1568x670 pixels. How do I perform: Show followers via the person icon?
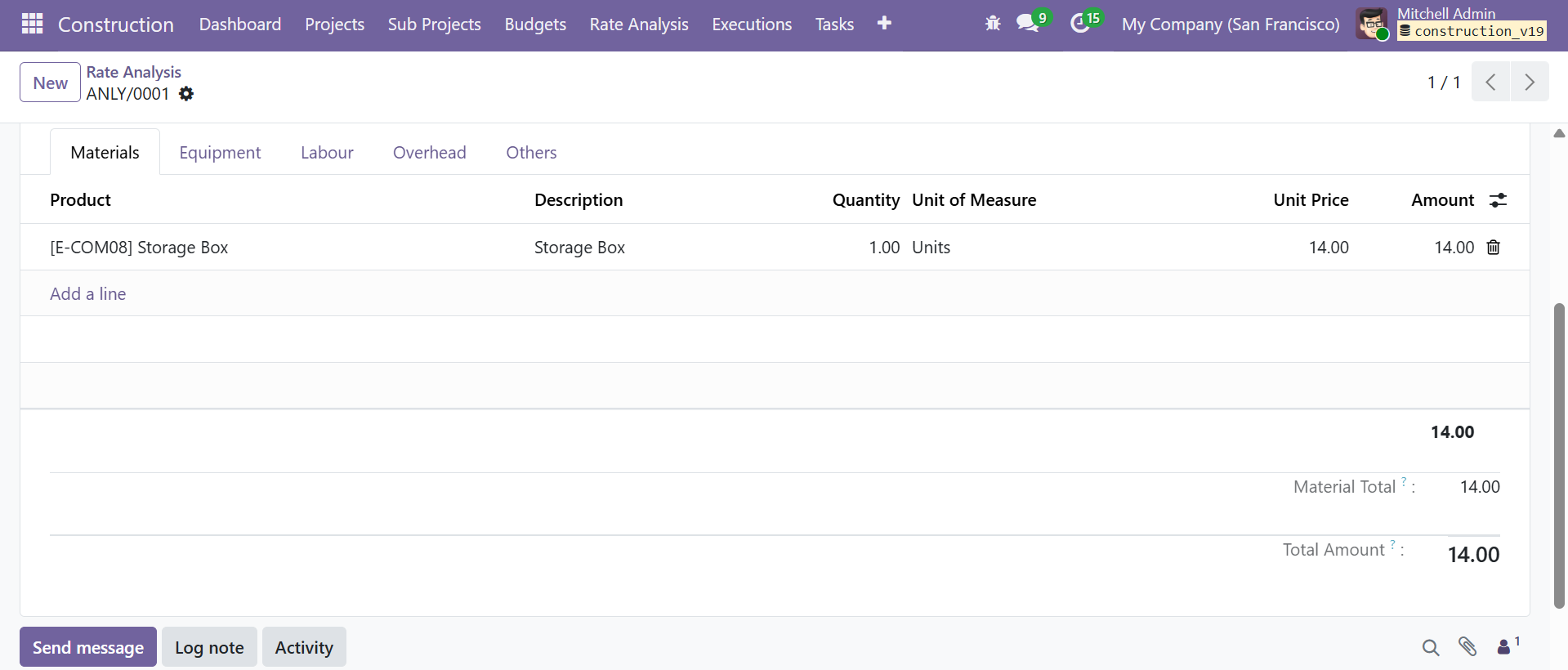tap(1504, 647)
